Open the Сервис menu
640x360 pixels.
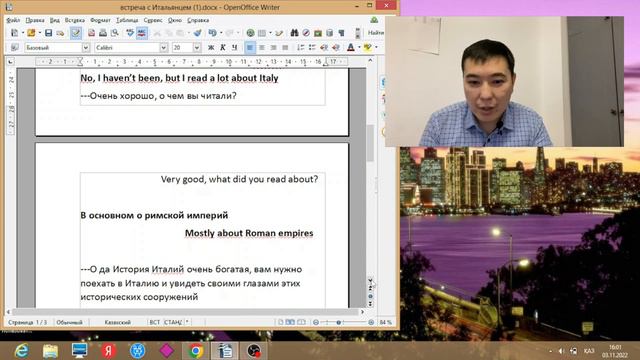point(153,20)
